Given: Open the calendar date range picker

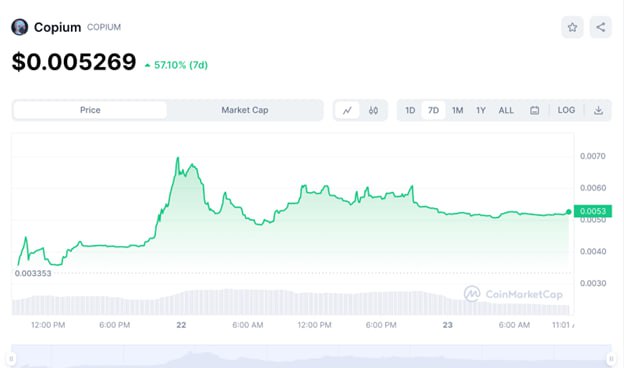Looking at the screenshot, I should click(534, 110).
